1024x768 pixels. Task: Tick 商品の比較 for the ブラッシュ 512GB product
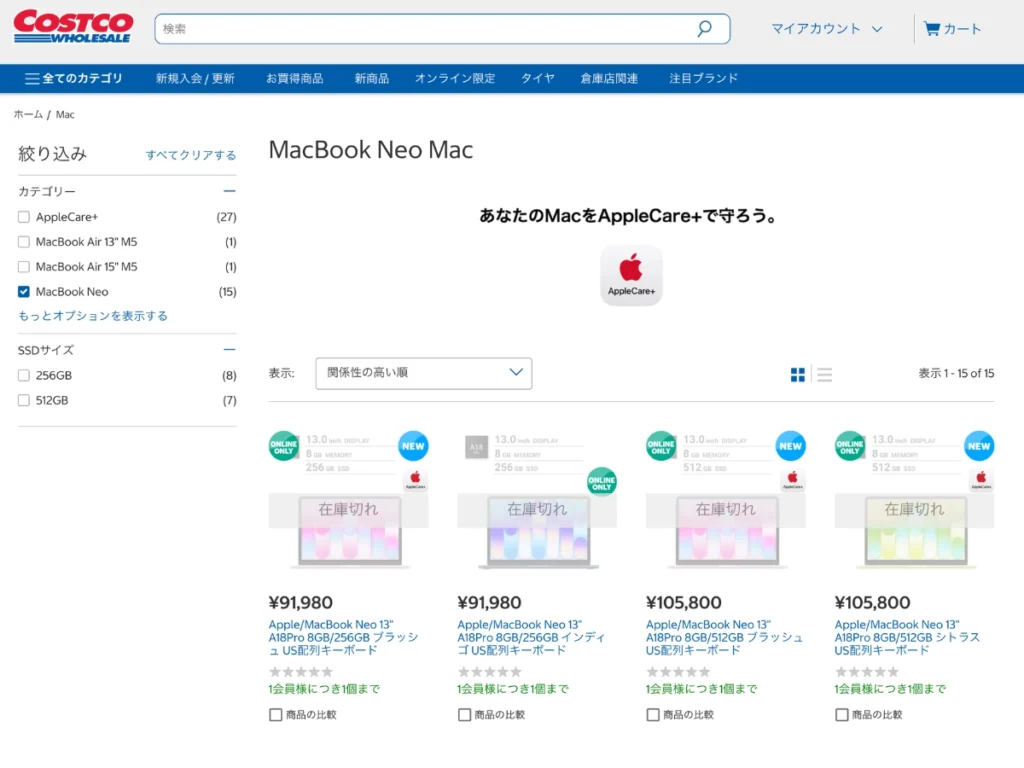pos(653,715)
